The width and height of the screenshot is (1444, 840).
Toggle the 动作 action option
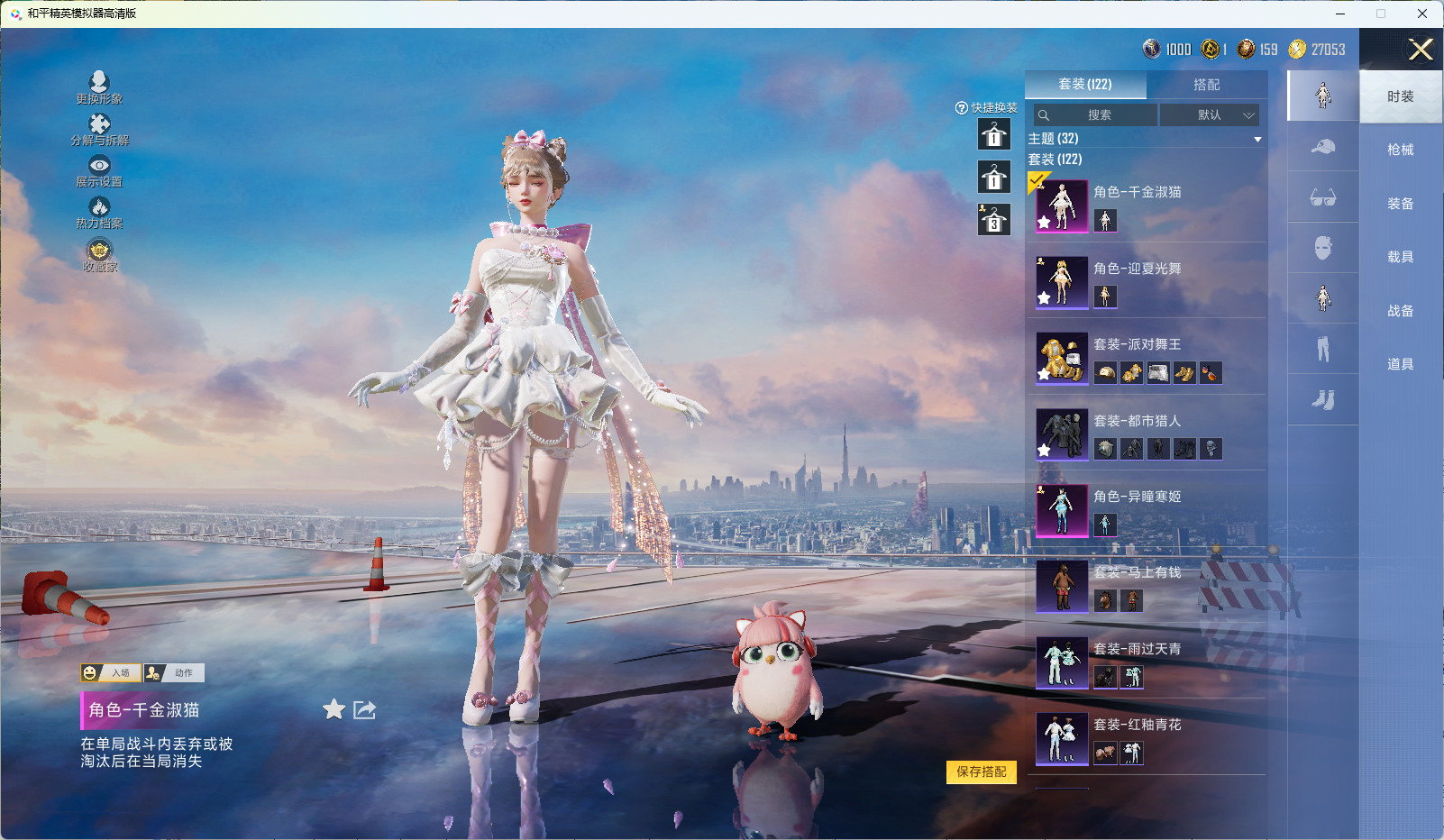(175, 673)
